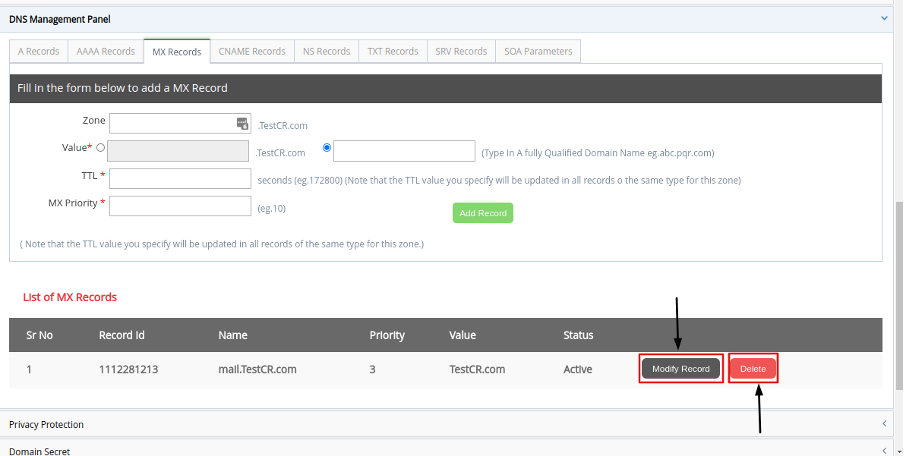
Task: Click the DNS Management Panel title
Action: click(x=60, y=19)
